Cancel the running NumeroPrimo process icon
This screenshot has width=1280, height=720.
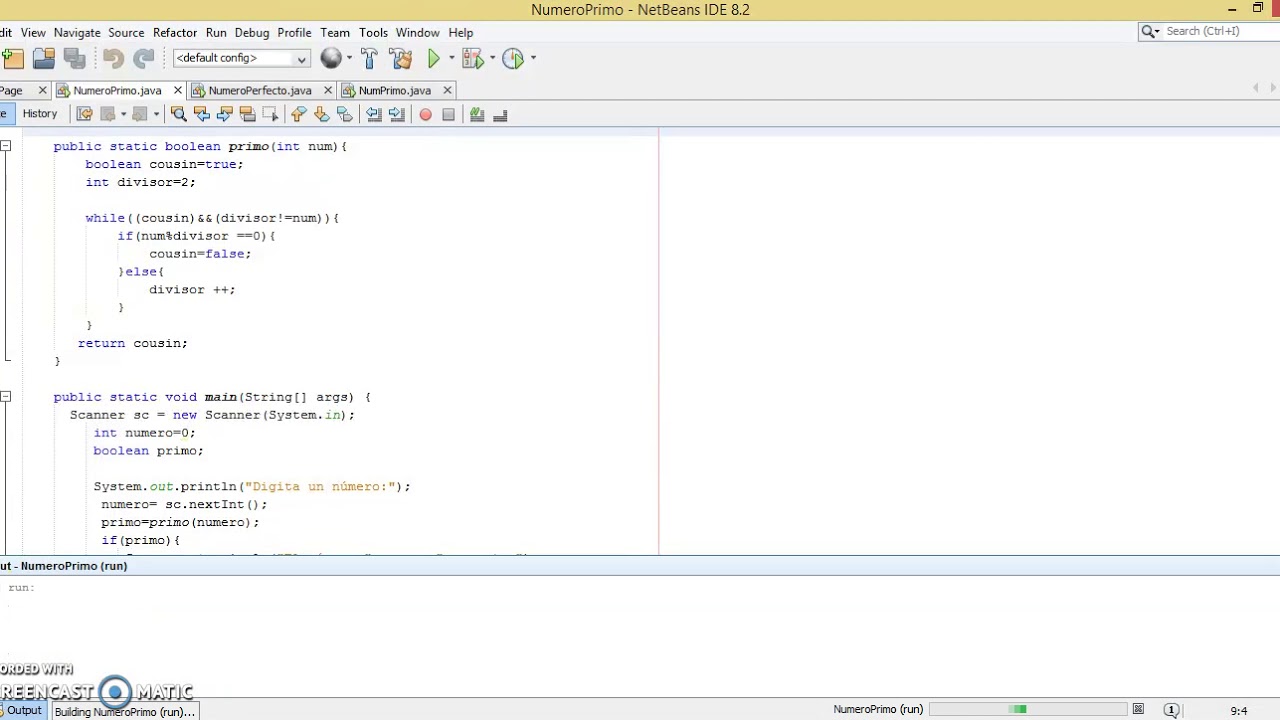click(x=1138, y=710)
